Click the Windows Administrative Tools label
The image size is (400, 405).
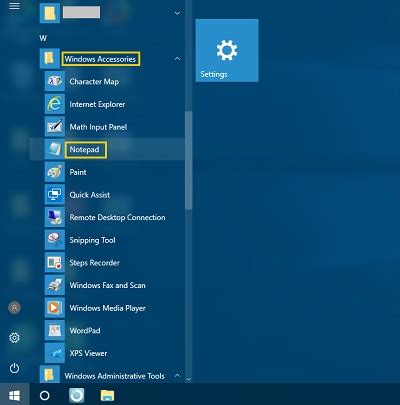[x=114, y=376]
